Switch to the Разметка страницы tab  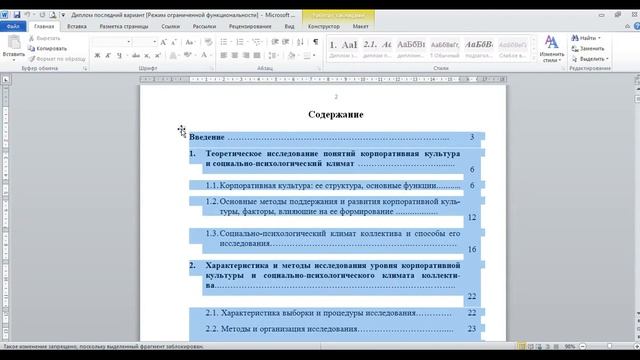coord(124,26)
